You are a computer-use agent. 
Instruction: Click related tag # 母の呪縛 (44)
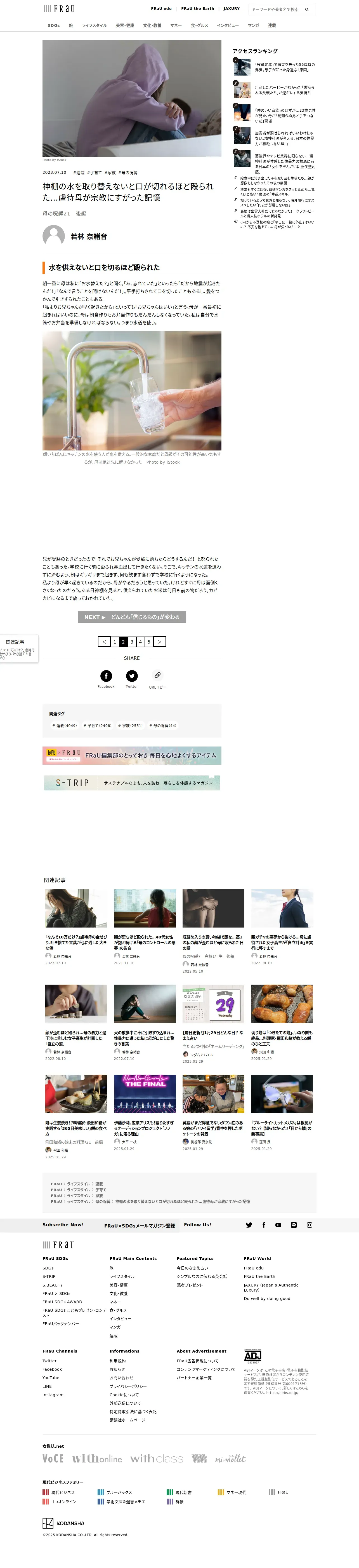[x=163, y=726]
